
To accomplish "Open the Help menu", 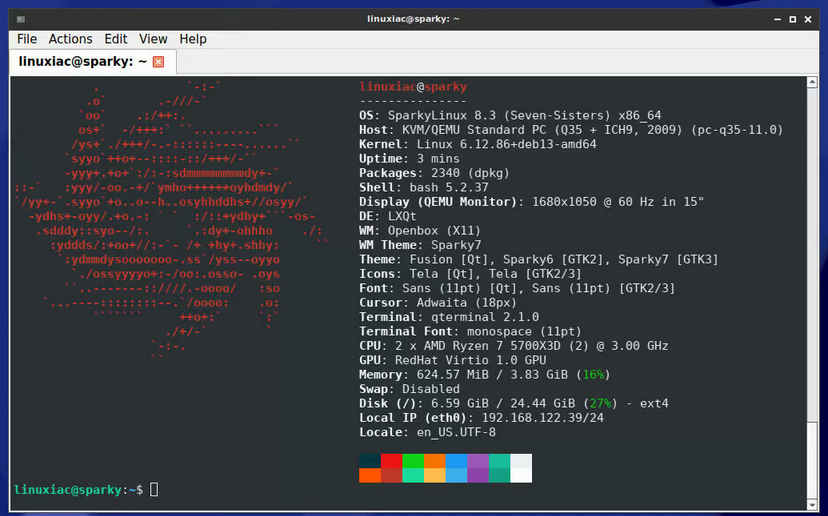I will (193, 39).
